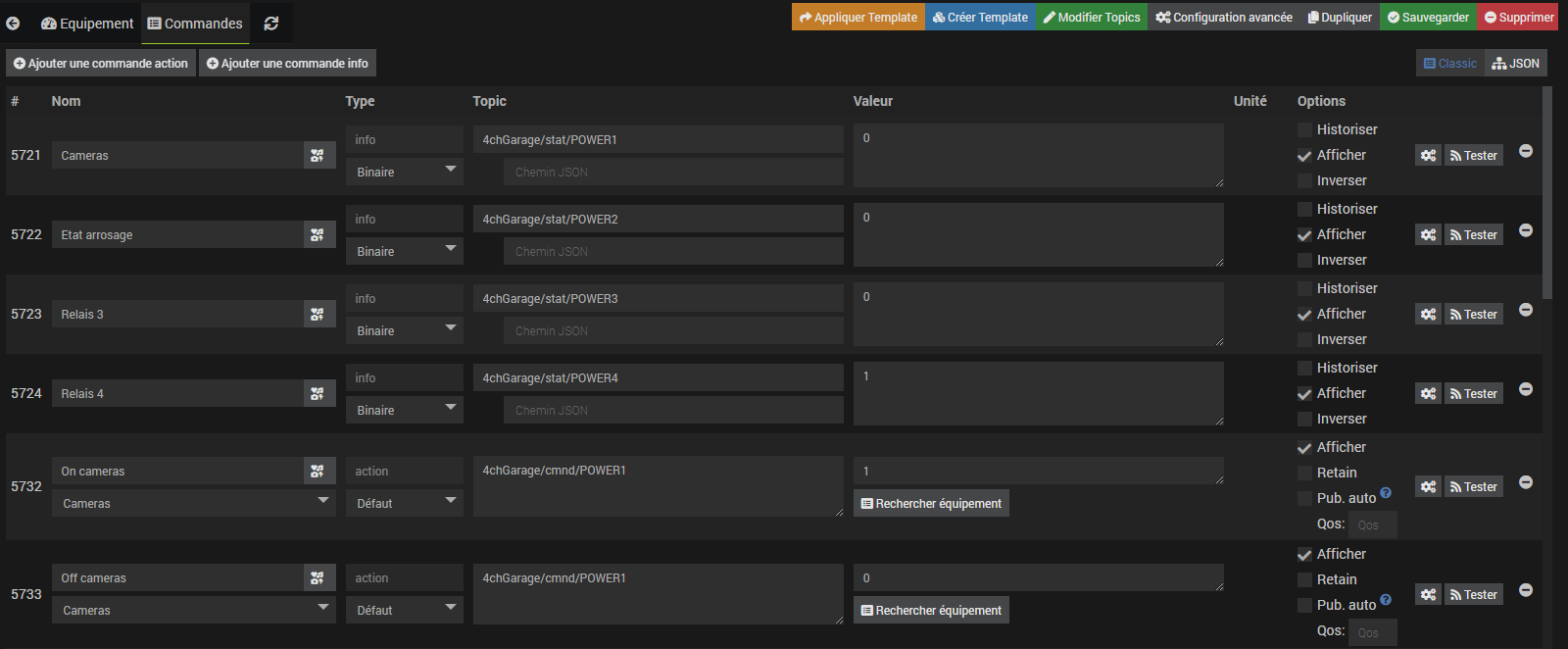
Task: Click the Topic field containing 4chGarage/stat/POWER3
Action: (658, 299)
